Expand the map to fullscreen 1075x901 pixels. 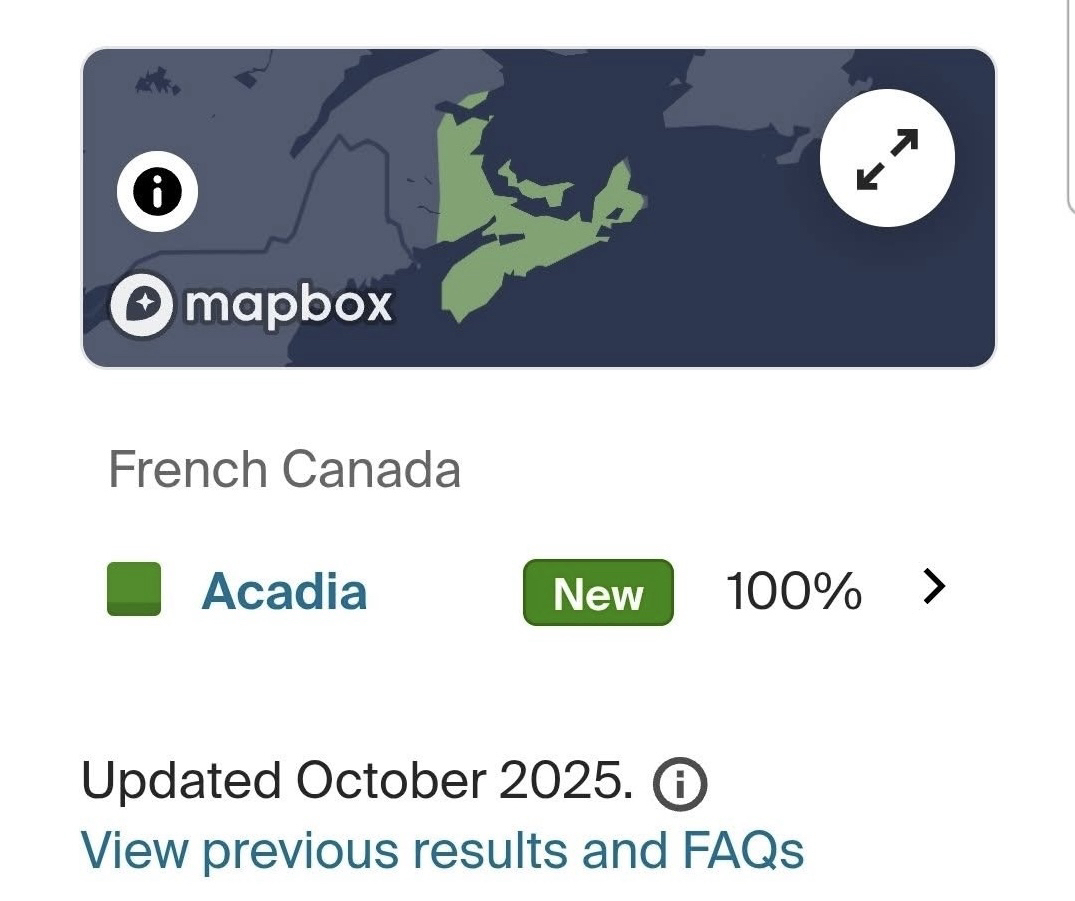(887, 159)
